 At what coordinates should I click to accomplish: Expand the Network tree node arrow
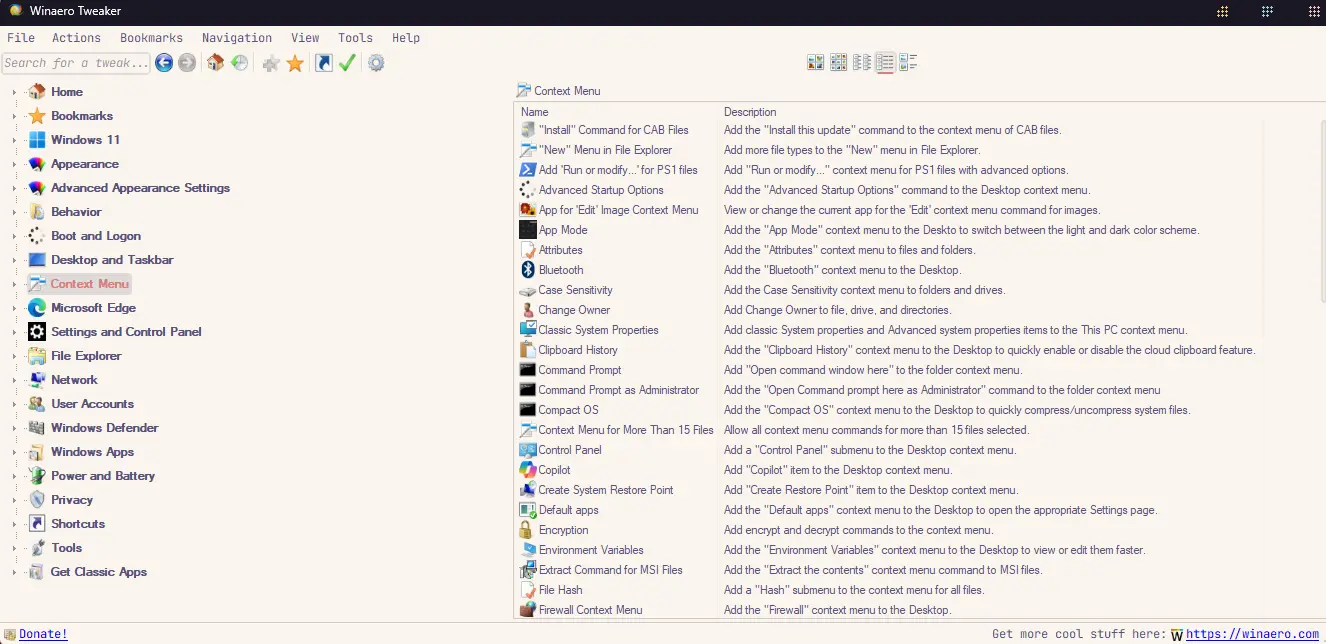click(x=14, y=380)
